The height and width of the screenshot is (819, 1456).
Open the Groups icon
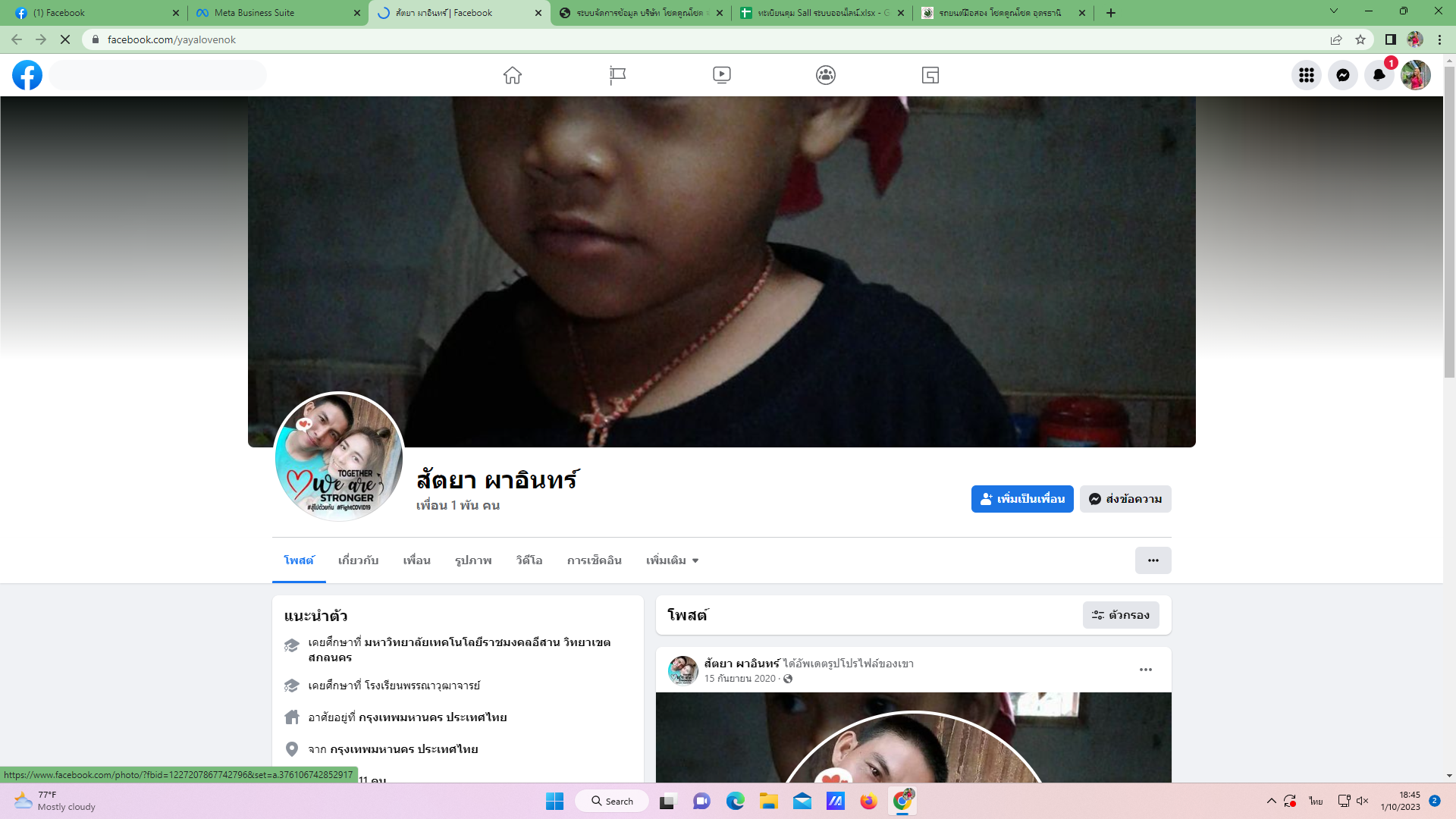coord(826,75)
